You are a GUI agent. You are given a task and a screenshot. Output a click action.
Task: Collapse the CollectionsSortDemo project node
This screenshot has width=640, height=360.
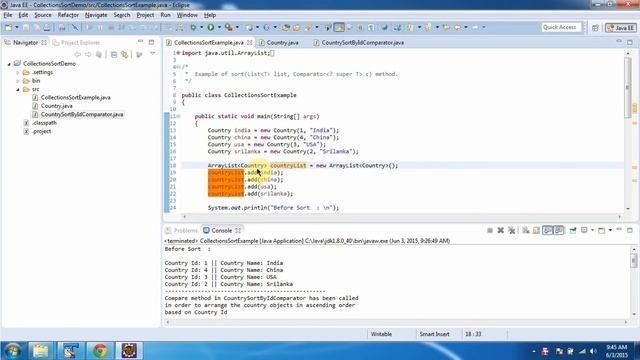pyautogui.click(x=9, y=64)
